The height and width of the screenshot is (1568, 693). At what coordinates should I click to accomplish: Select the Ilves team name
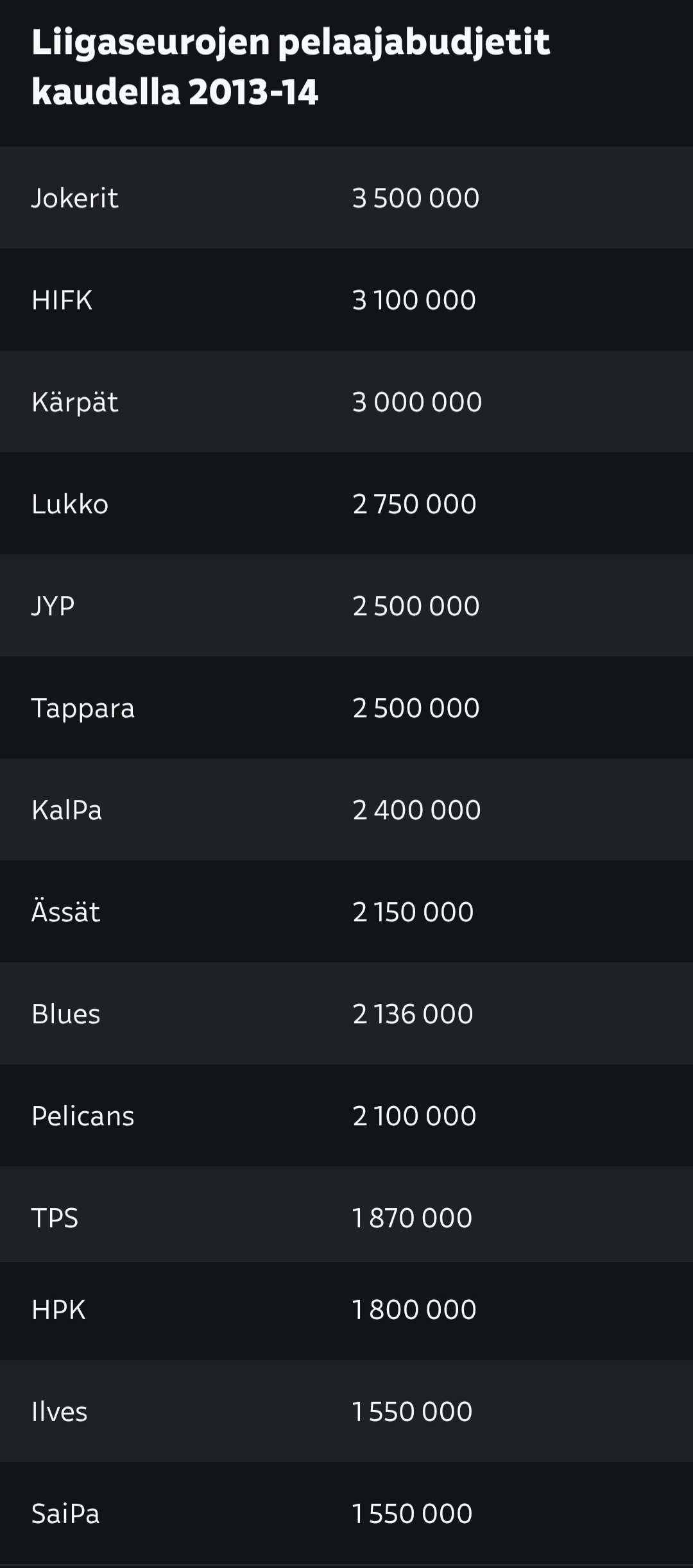tap(60, 1412)
